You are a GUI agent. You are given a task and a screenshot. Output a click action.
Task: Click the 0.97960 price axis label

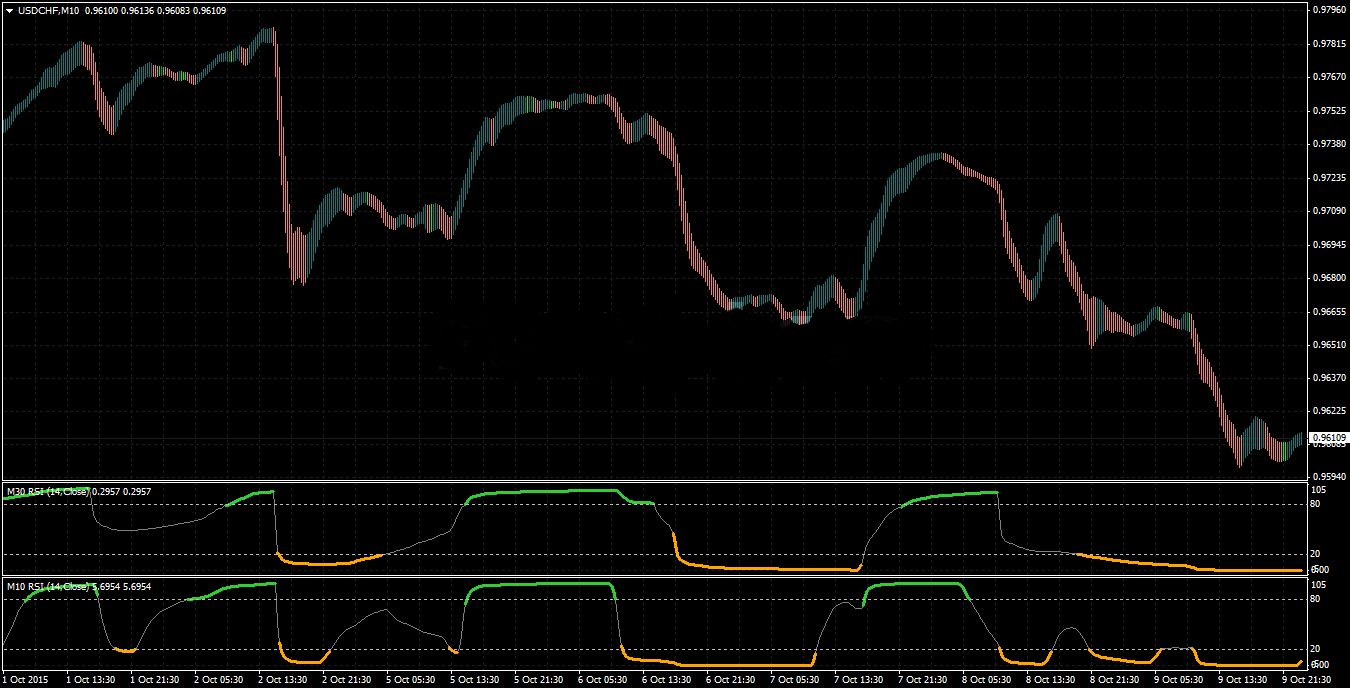pyautogui.click(x=1328, y=10)
